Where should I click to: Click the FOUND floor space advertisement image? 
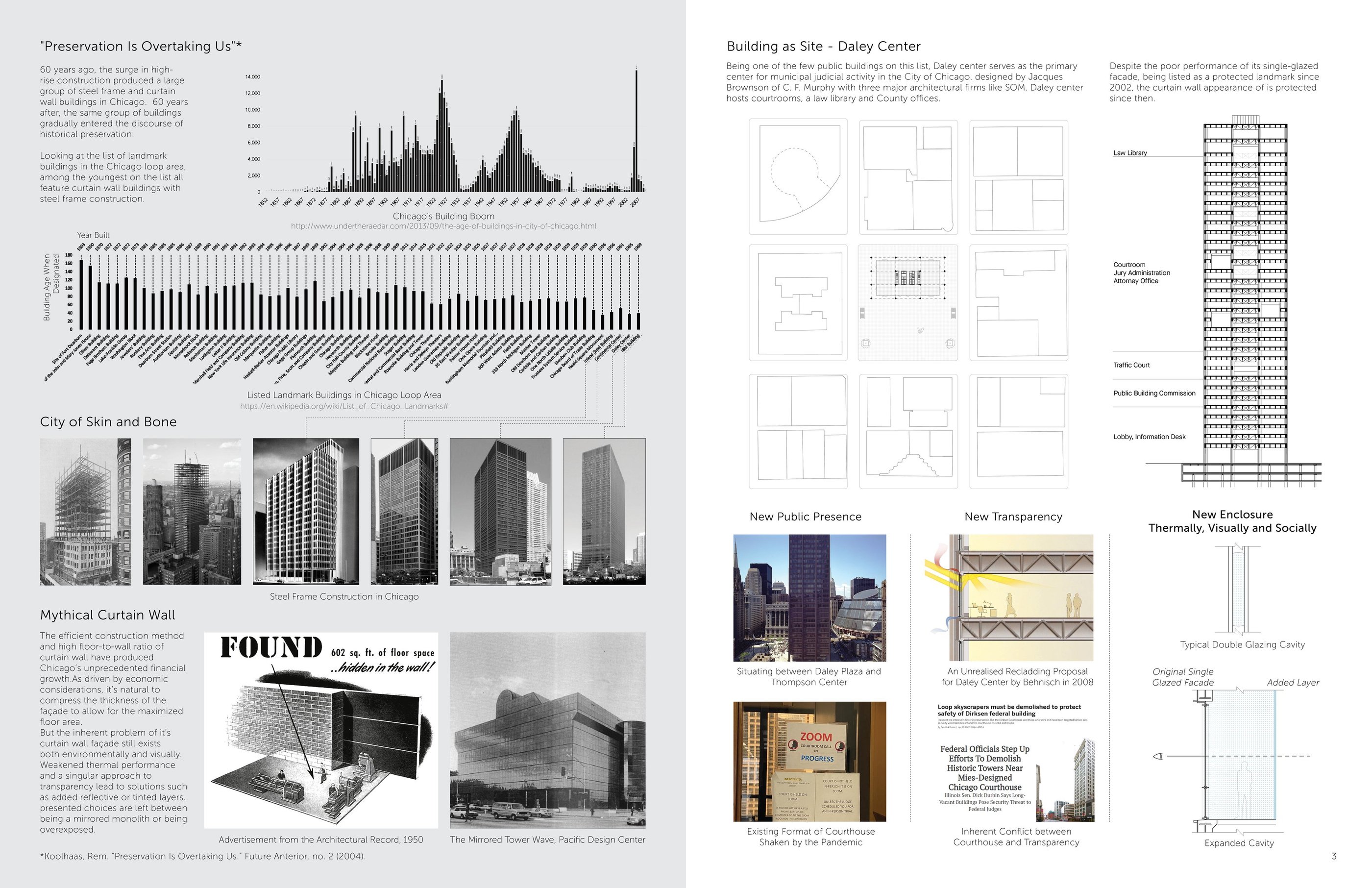pos(321,730)
